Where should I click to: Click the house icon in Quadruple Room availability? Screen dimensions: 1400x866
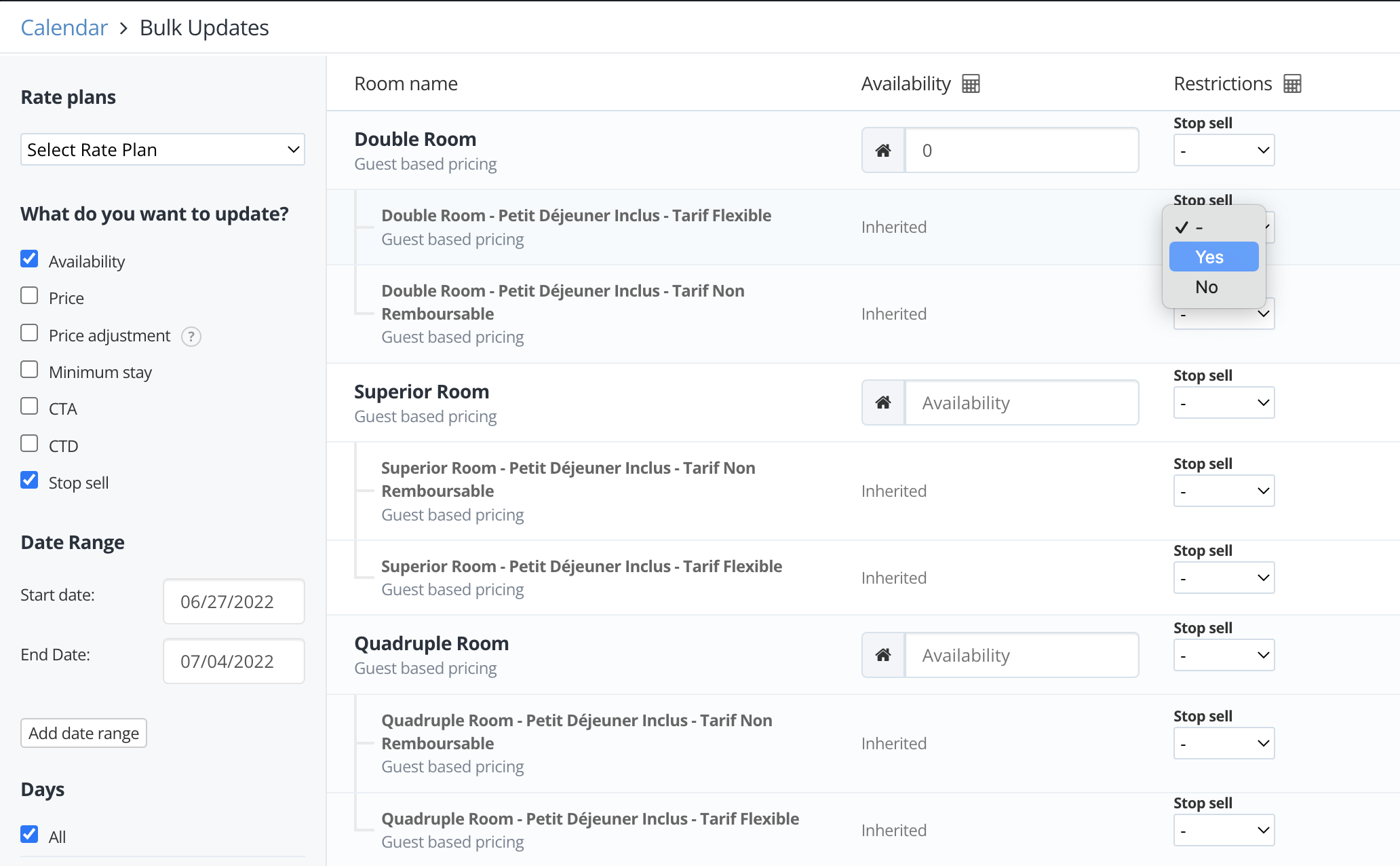[x=883, y=655]
